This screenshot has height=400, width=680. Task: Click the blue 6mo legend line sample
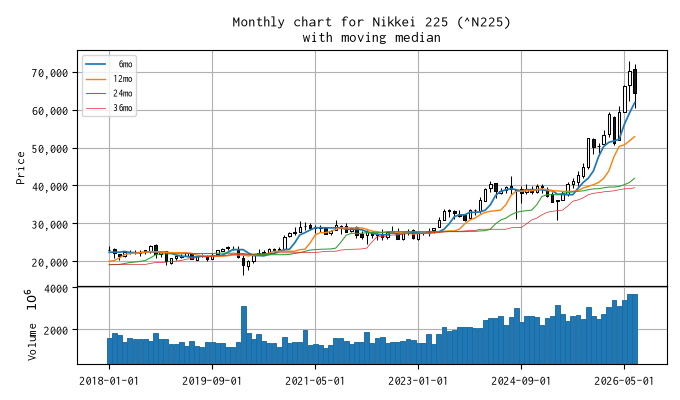coord(95,64)
